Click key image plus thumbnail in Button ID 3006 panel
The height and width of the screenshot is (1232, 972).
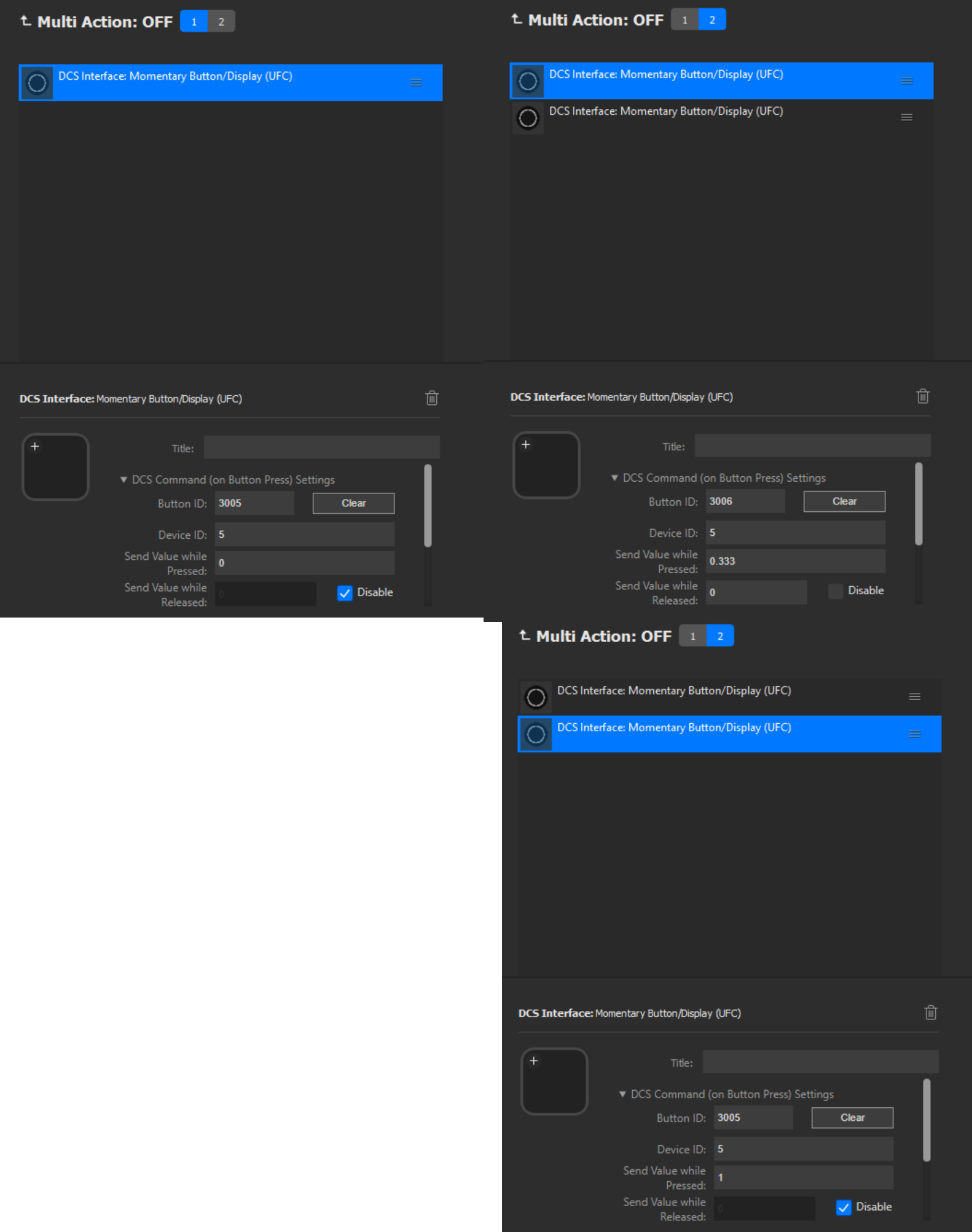(547, 465)
